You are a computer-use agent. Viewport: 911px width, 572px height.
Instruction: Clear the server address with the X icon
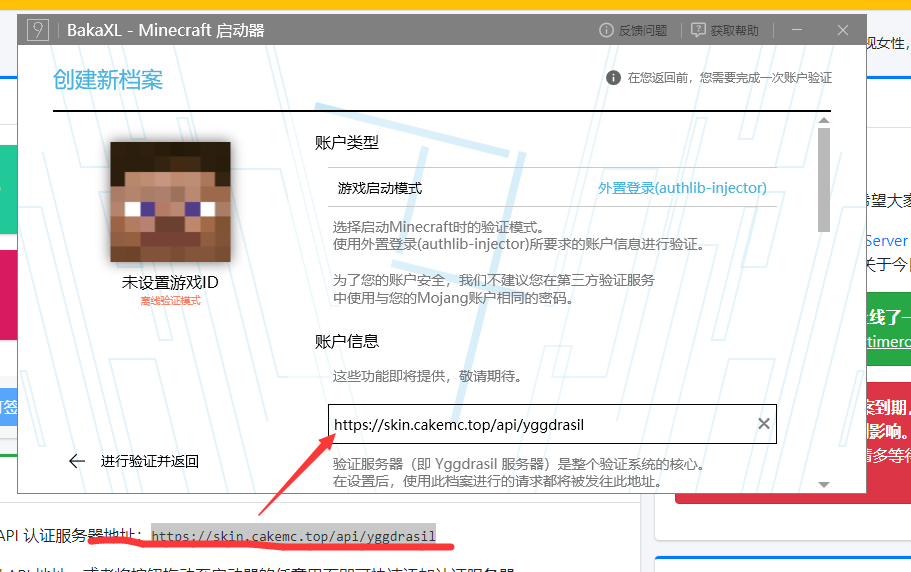pyautogui.click(x=764, y=424)
